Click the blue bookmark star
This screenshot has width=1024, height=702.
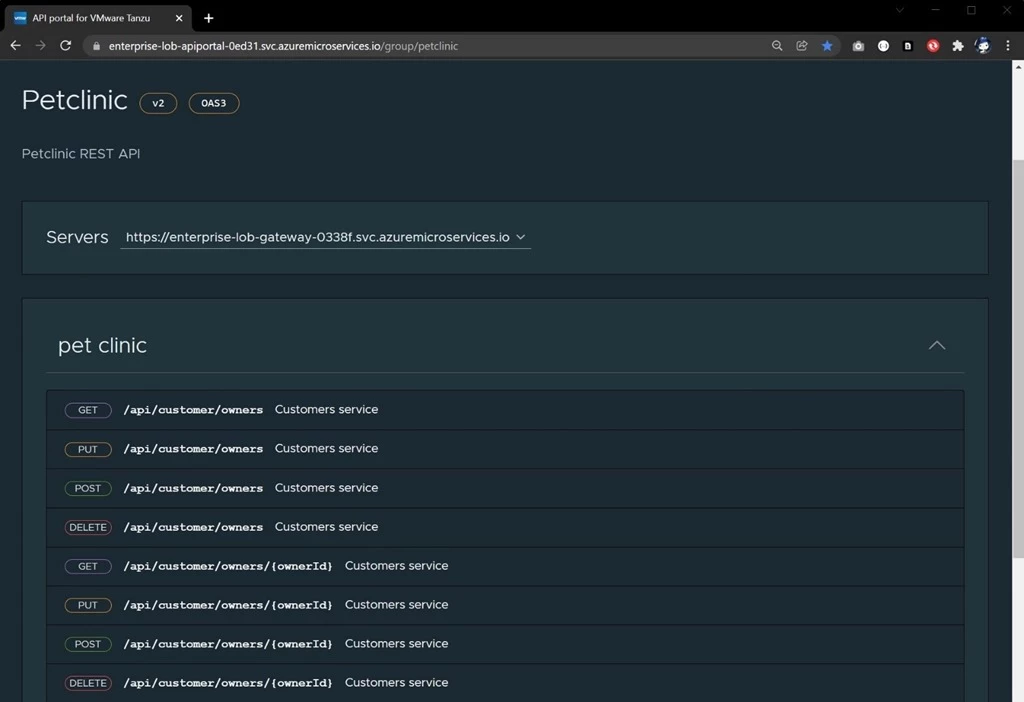pyautogui.click(x=827, y=46)
